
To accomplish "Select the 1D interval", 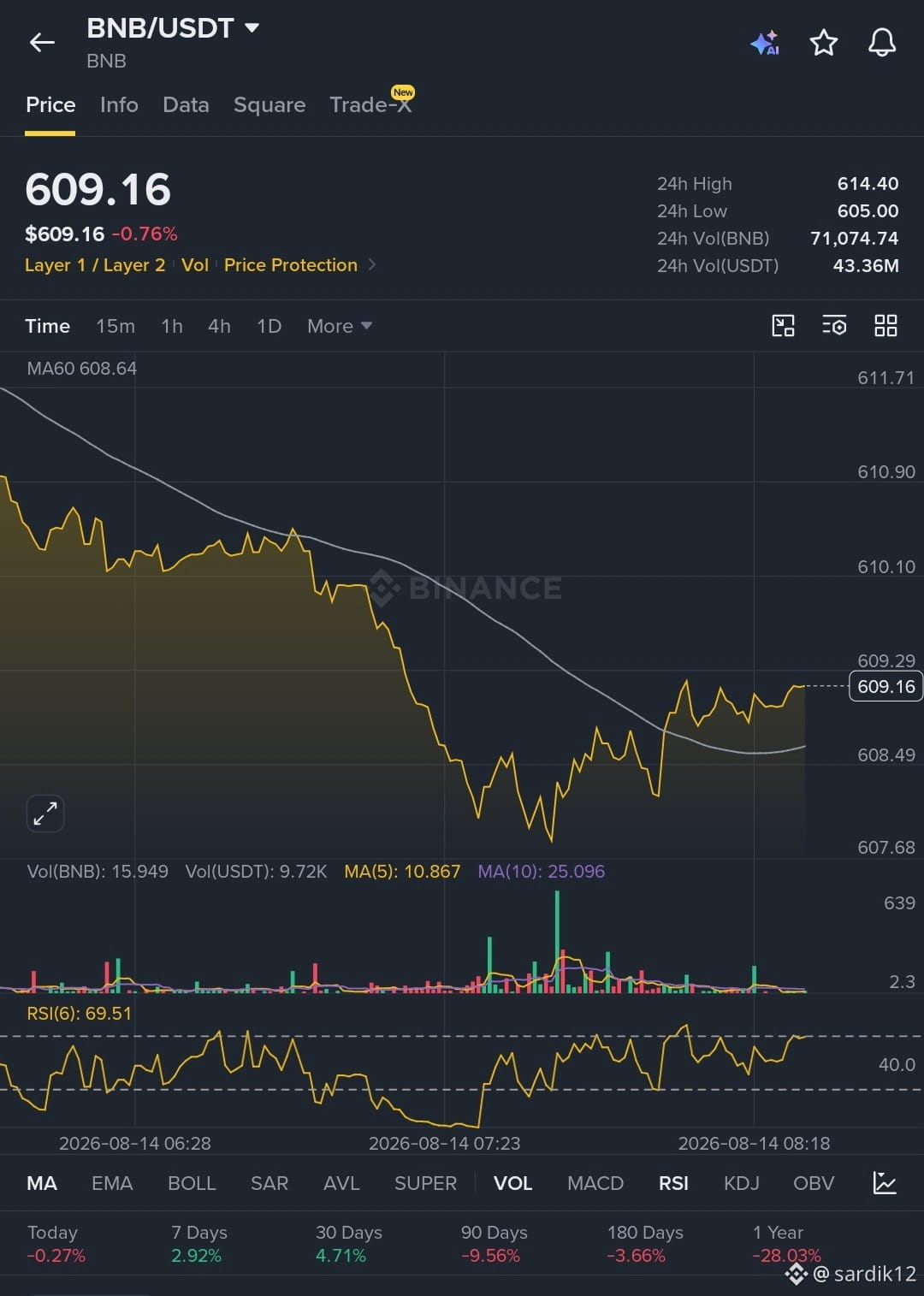I will 269,326.
